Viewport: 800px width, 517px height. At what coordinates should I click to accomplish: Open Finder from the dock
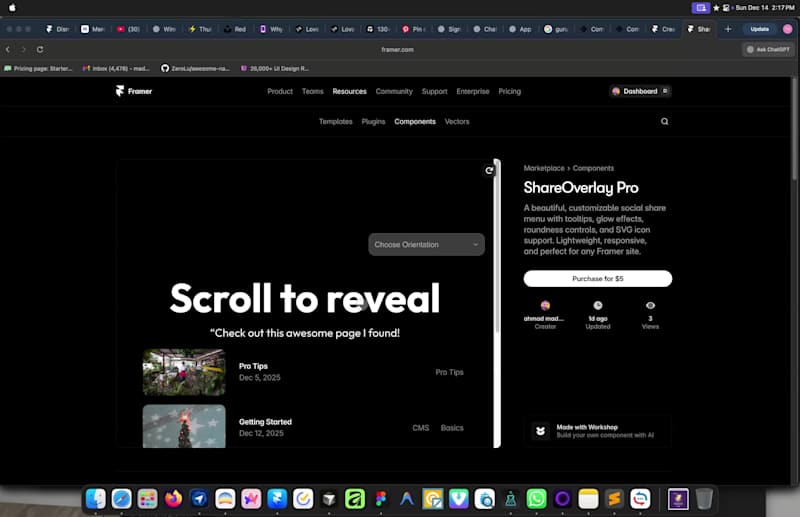pyautogui.click(x=95, y=499)
